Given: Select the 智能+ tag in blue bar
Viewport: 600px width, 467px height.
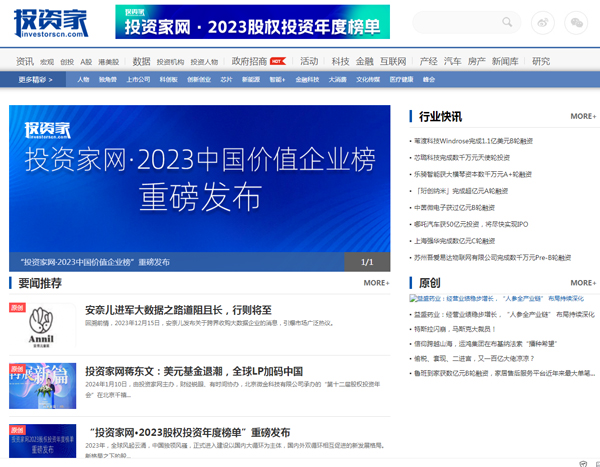Looking at the screenshot, I should pos(277,80).
